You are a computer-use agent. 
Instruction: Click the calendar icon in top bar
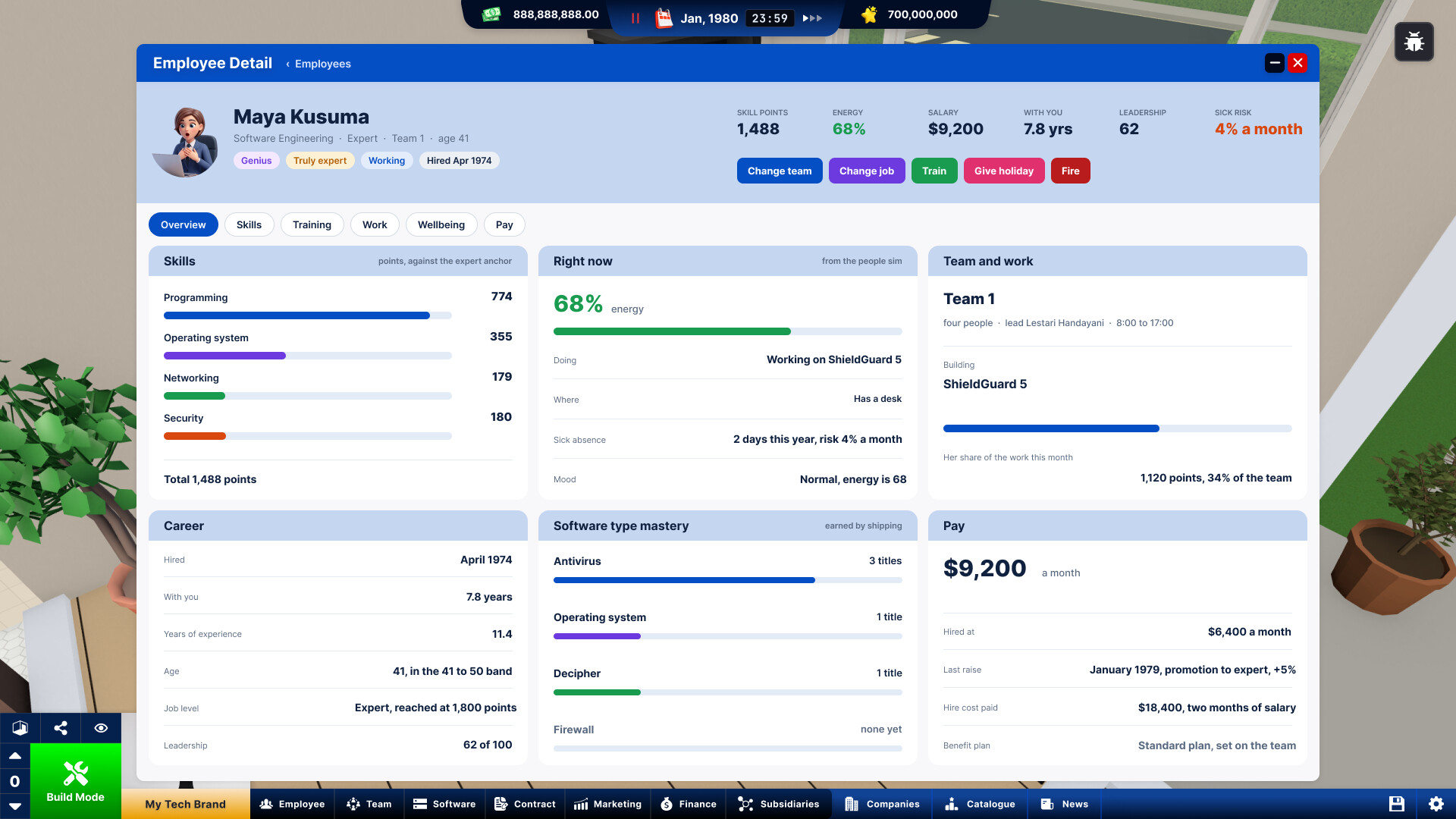coord(664,18)
